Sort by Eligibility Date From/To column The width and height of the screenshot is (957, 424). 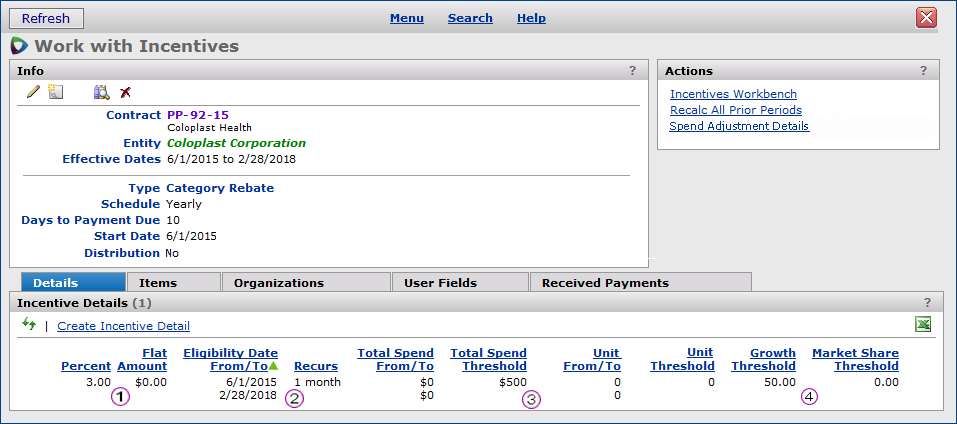coord(230,359)
